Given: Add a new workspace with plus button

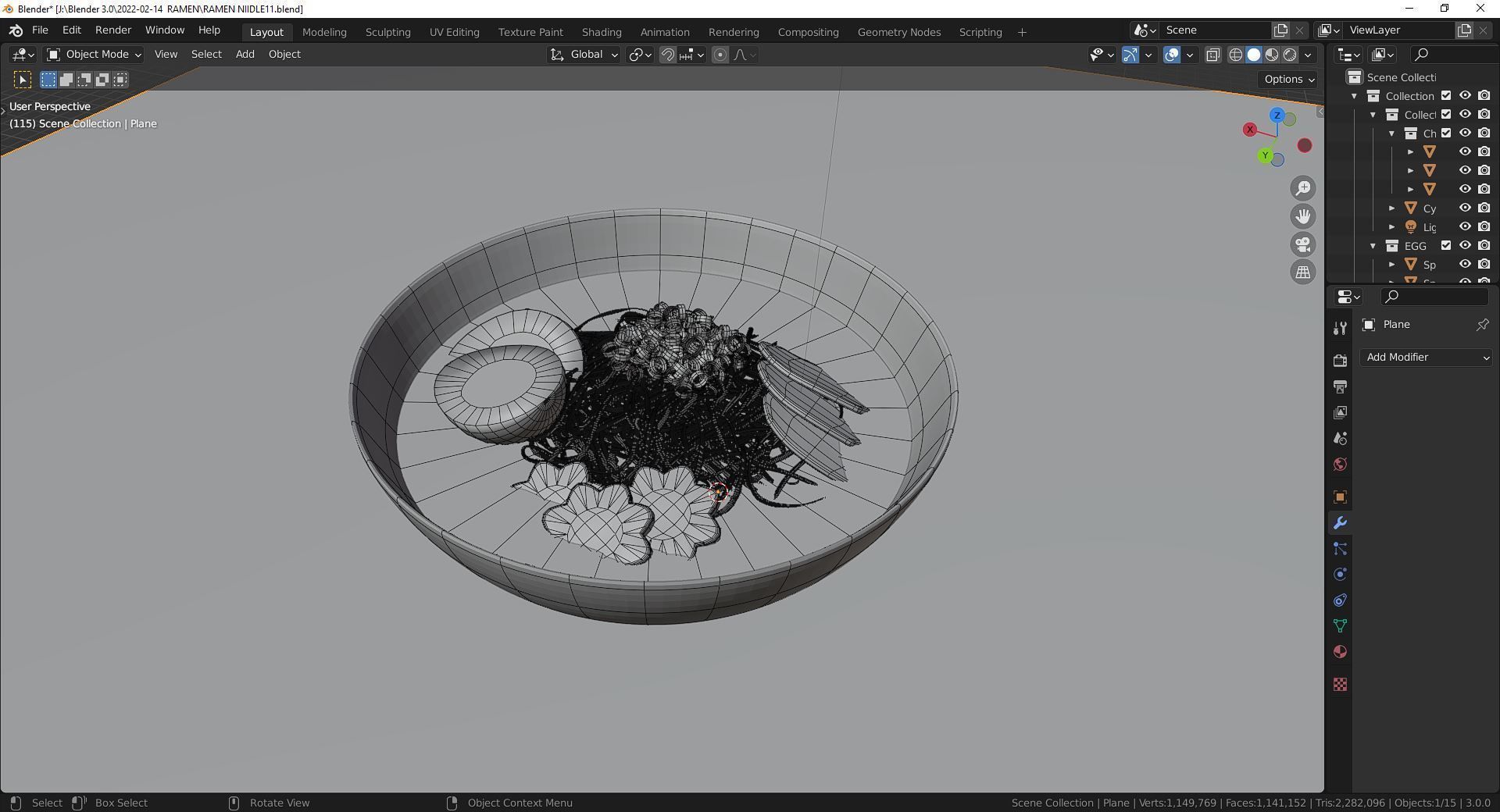Looking at the screenshot, I should pyautogui.click(x=1022, y=32).
